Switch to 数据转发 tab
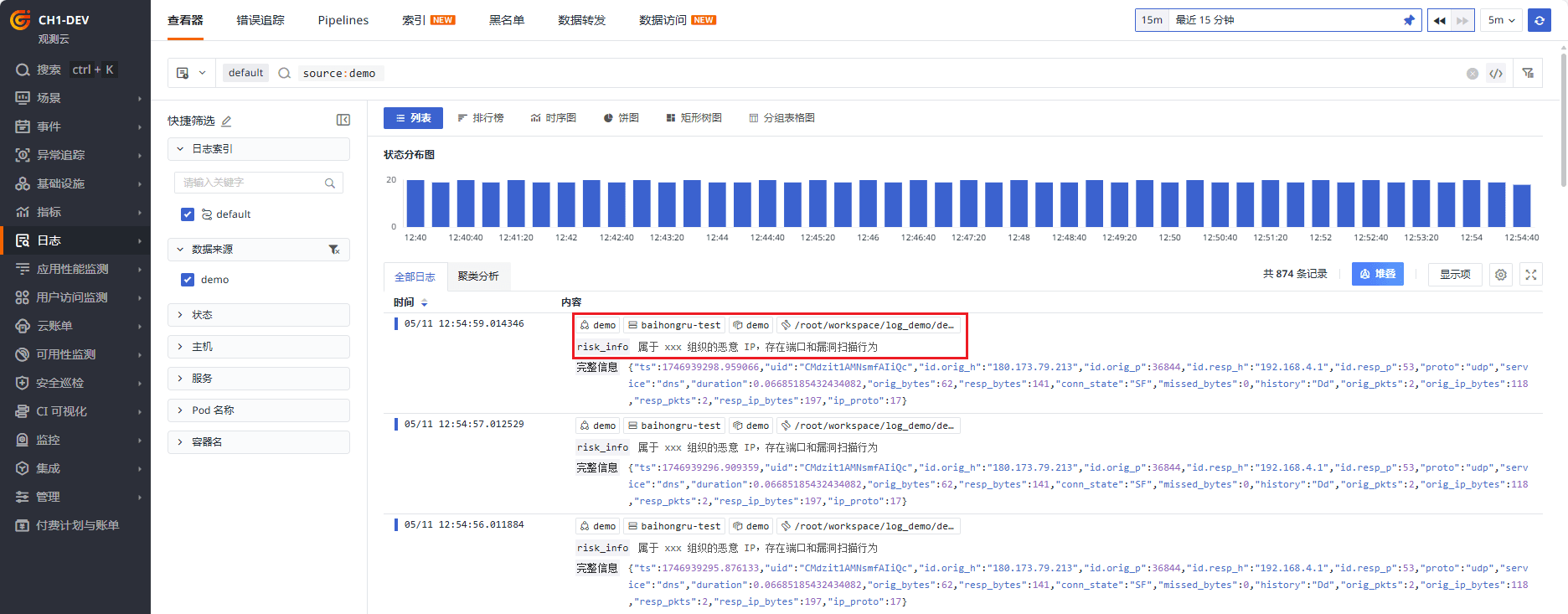The height and width of the screenshot is (614, 1568). pos(582,20)
